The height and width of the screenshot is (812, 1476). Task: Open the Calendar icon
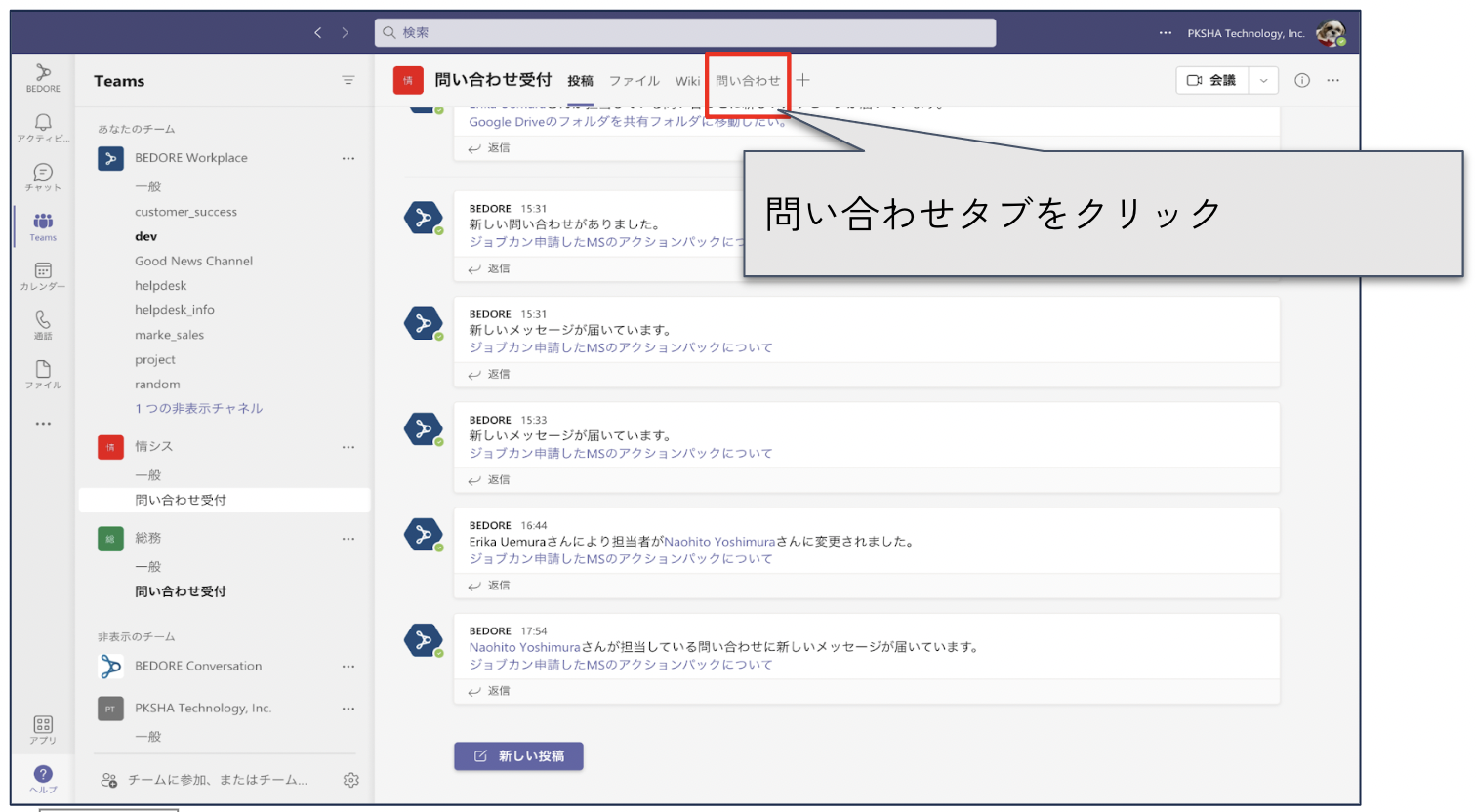pyautogui.click(x=43, y=276)
